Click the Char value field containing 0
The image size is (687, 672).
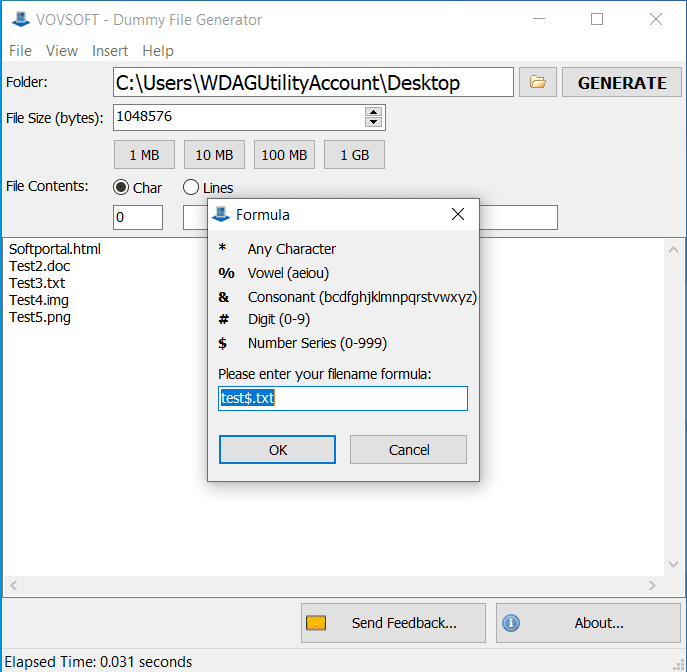tap(138, 217)
